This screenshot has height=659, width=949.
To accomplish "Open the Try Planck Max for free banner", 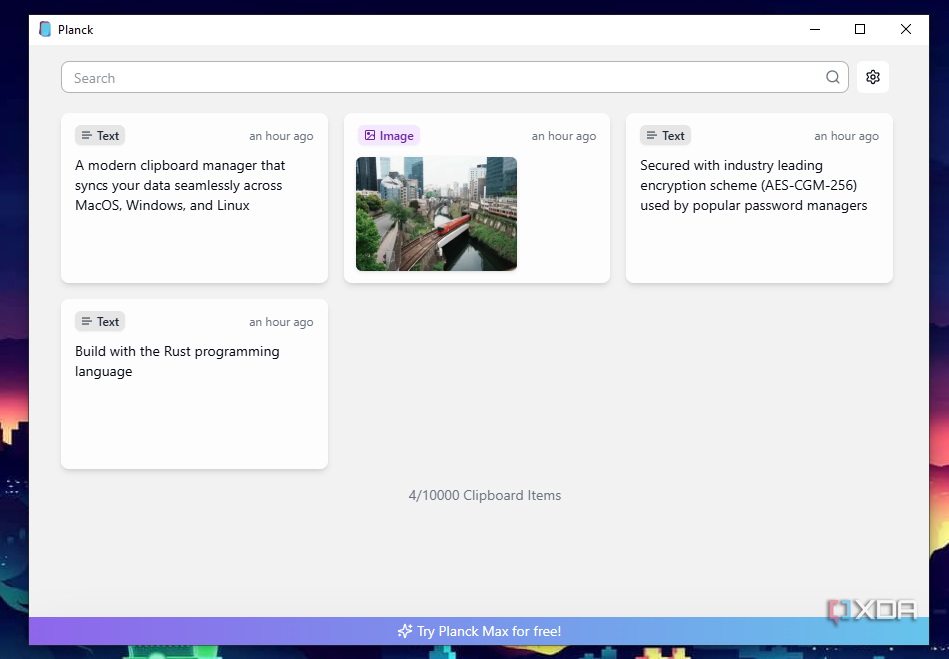I will pyautogui.click(x=479, y=631).
